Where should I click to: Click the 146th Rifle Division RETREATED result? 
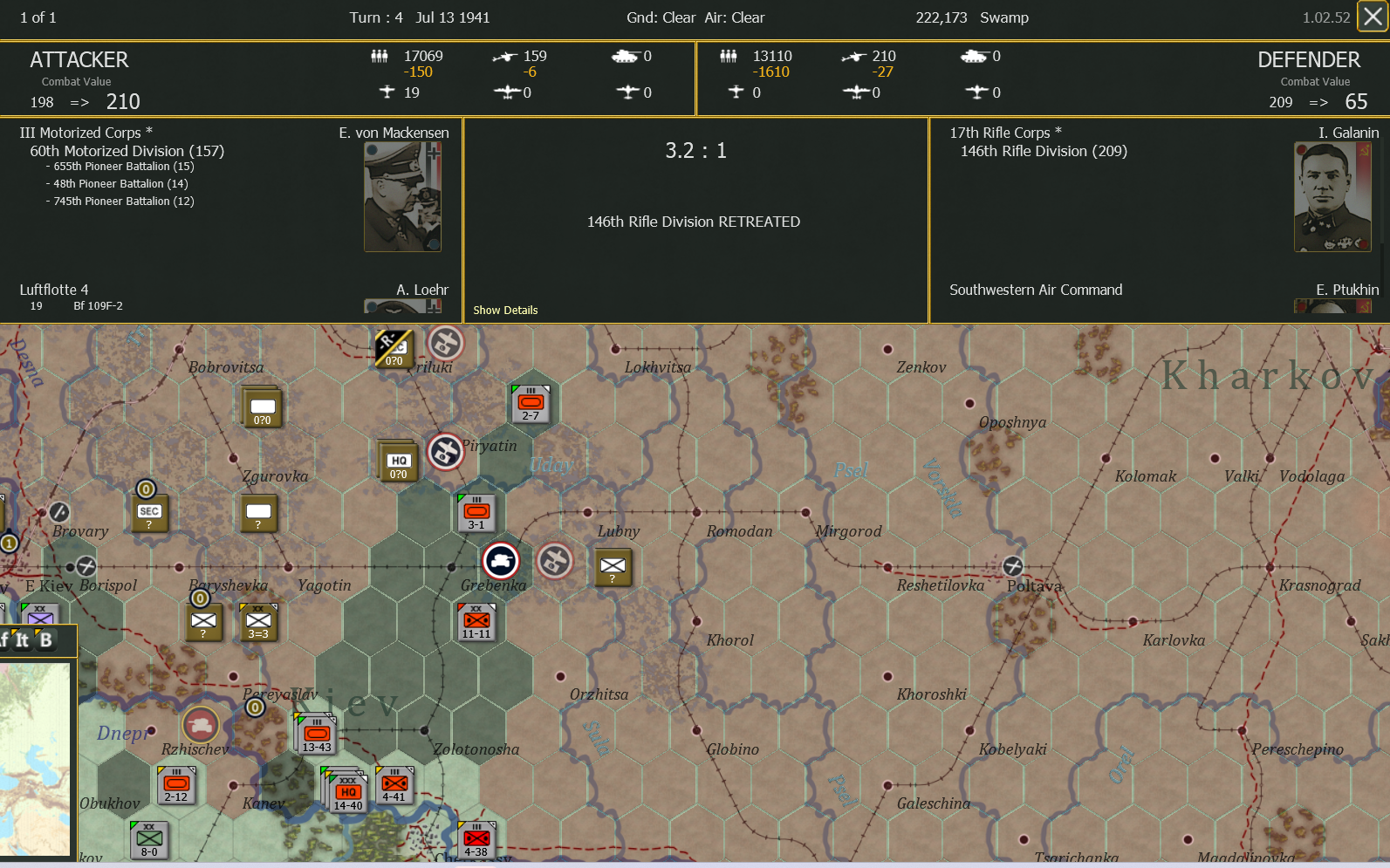pyautogui.click(x=694, y=222)
